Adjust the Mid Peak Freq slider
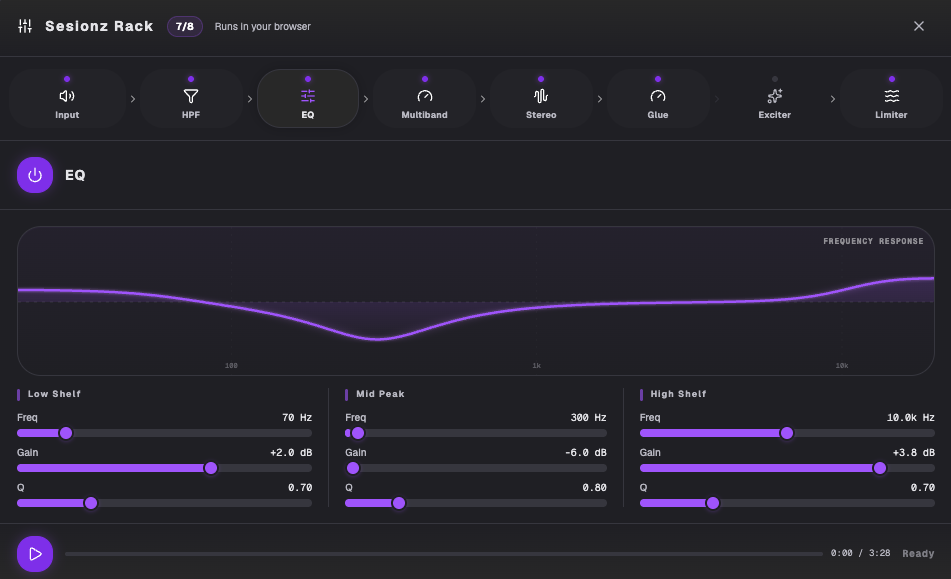 coord(476,433)
